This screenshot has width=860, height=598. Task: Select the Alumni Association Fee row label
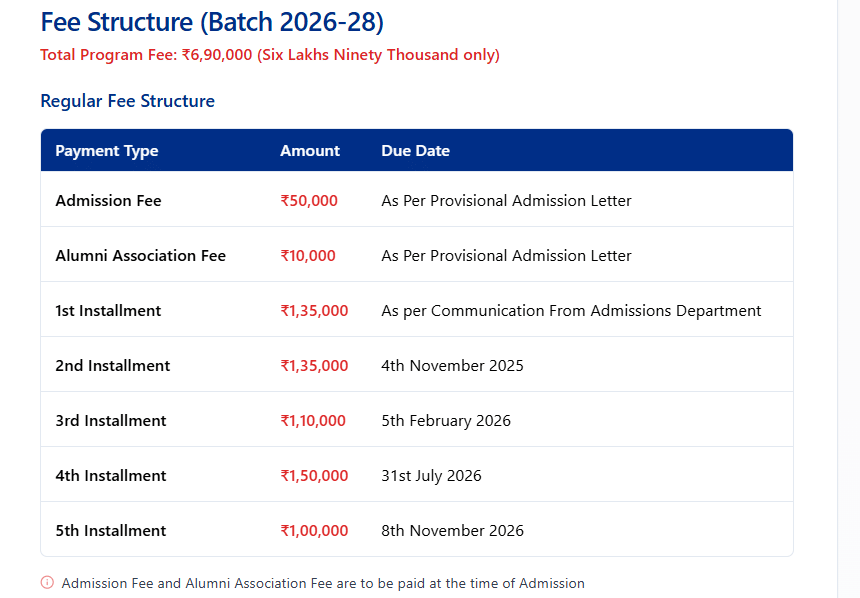[x=140, y=256]
